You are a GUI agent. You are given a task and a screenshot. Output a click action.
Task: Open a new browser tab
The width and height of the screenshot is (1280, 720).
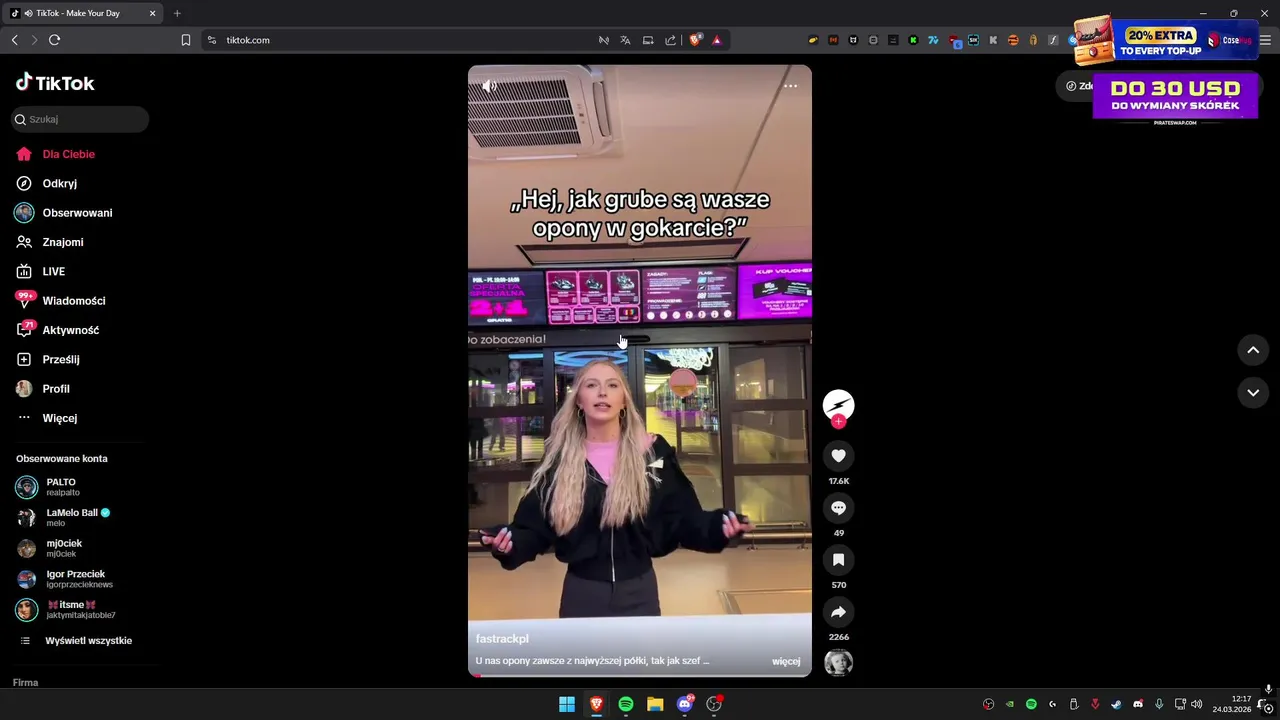click(x=177, y=13)
